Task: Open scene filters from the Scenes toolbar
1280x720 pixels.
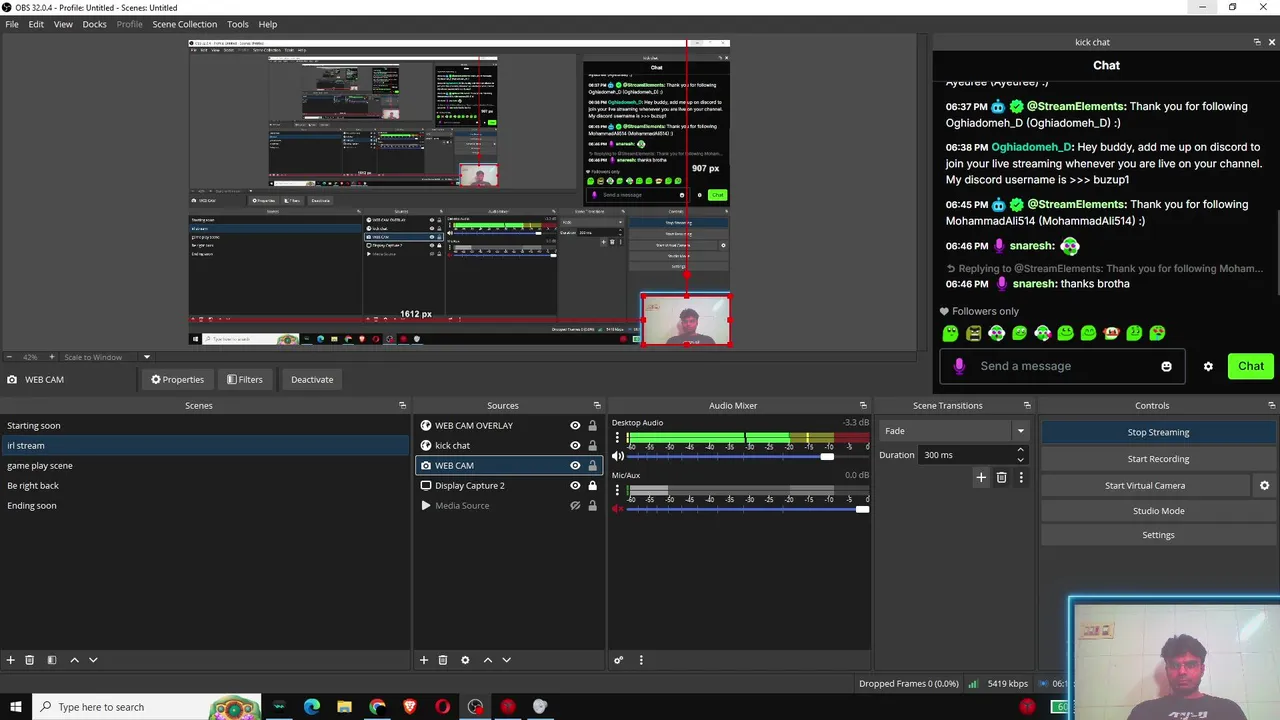Action: pyautogui.click(x=51, y=660)
